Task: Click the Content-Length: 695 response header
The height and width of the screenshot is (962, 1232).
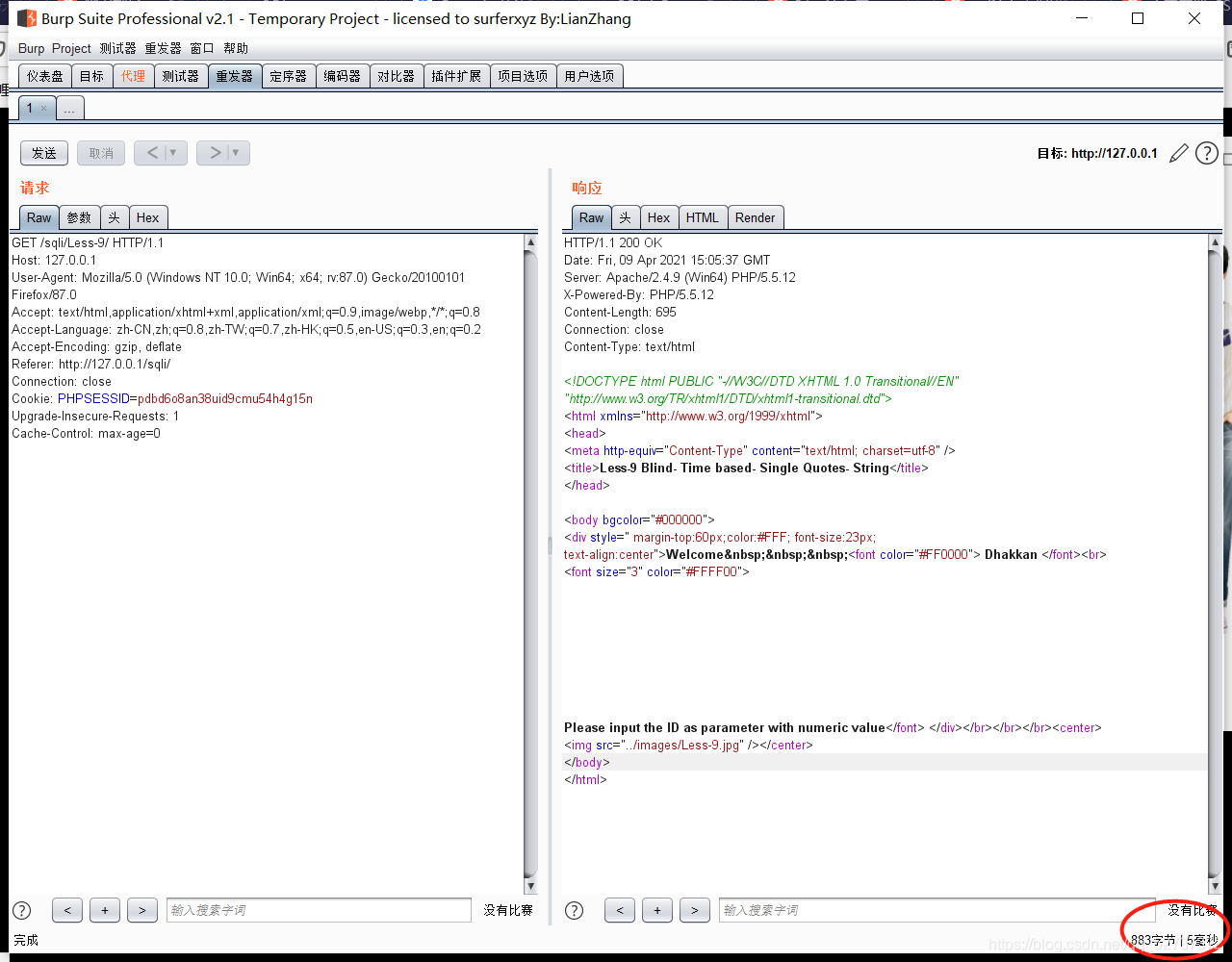Action: click(620, 312)
